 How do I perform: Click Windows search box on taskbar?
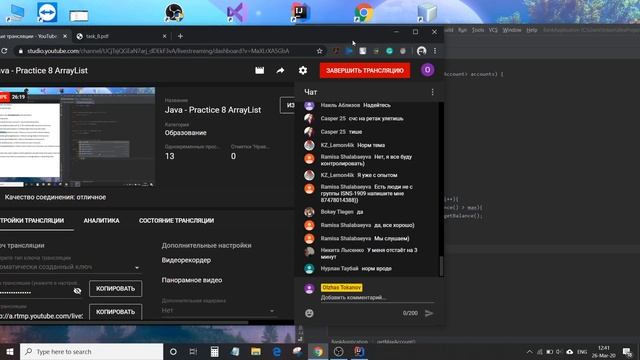point(91,351)
